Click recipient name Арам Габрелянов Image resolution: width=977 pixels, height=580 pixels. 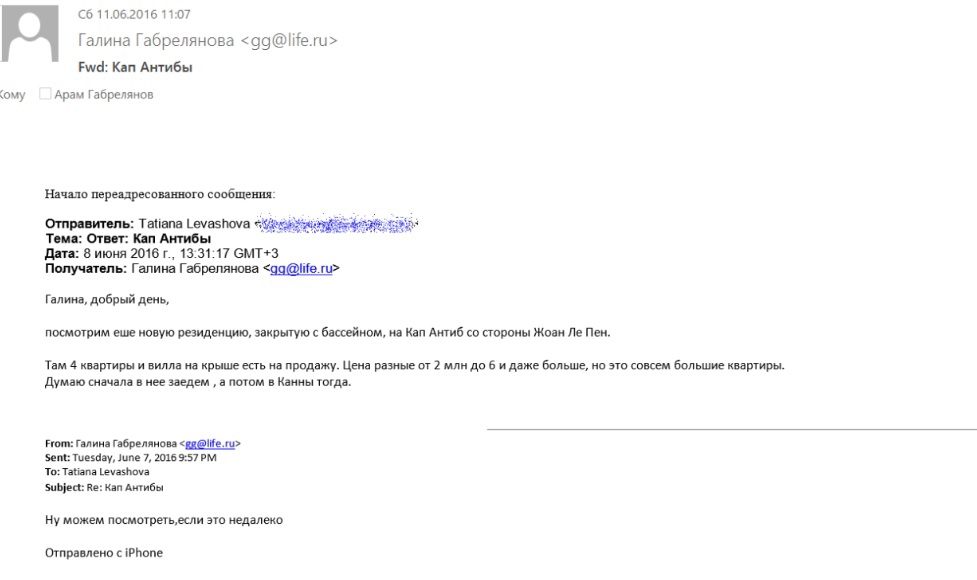click(x=104, y=95)
